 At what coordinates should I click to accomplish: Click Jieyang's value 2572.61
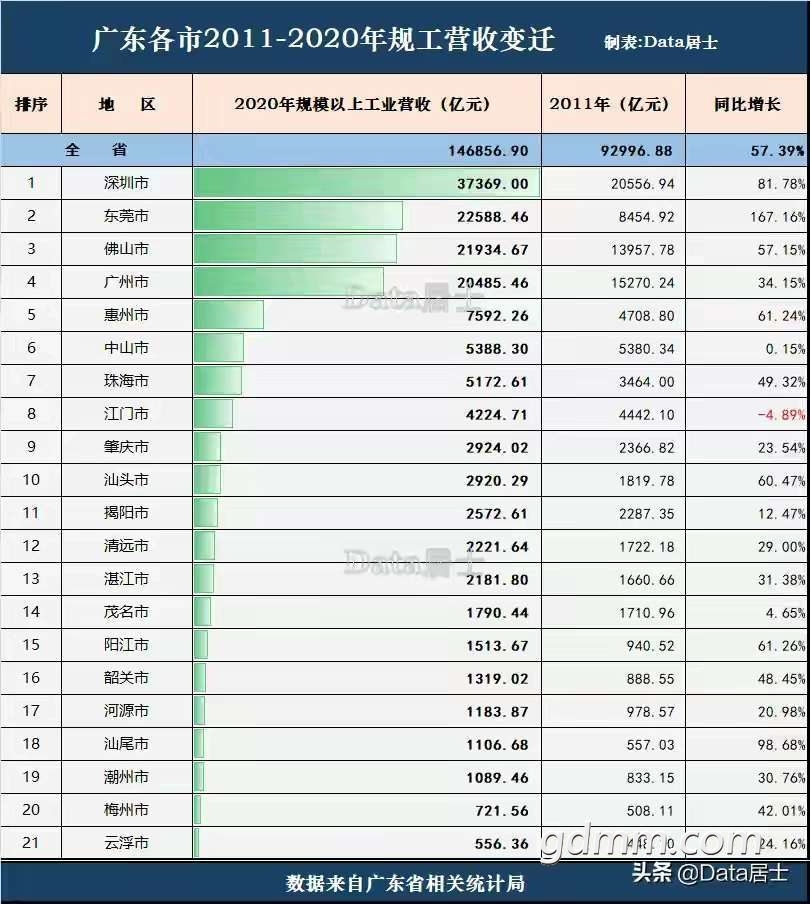pyautogui.click(x=497, y=513)
